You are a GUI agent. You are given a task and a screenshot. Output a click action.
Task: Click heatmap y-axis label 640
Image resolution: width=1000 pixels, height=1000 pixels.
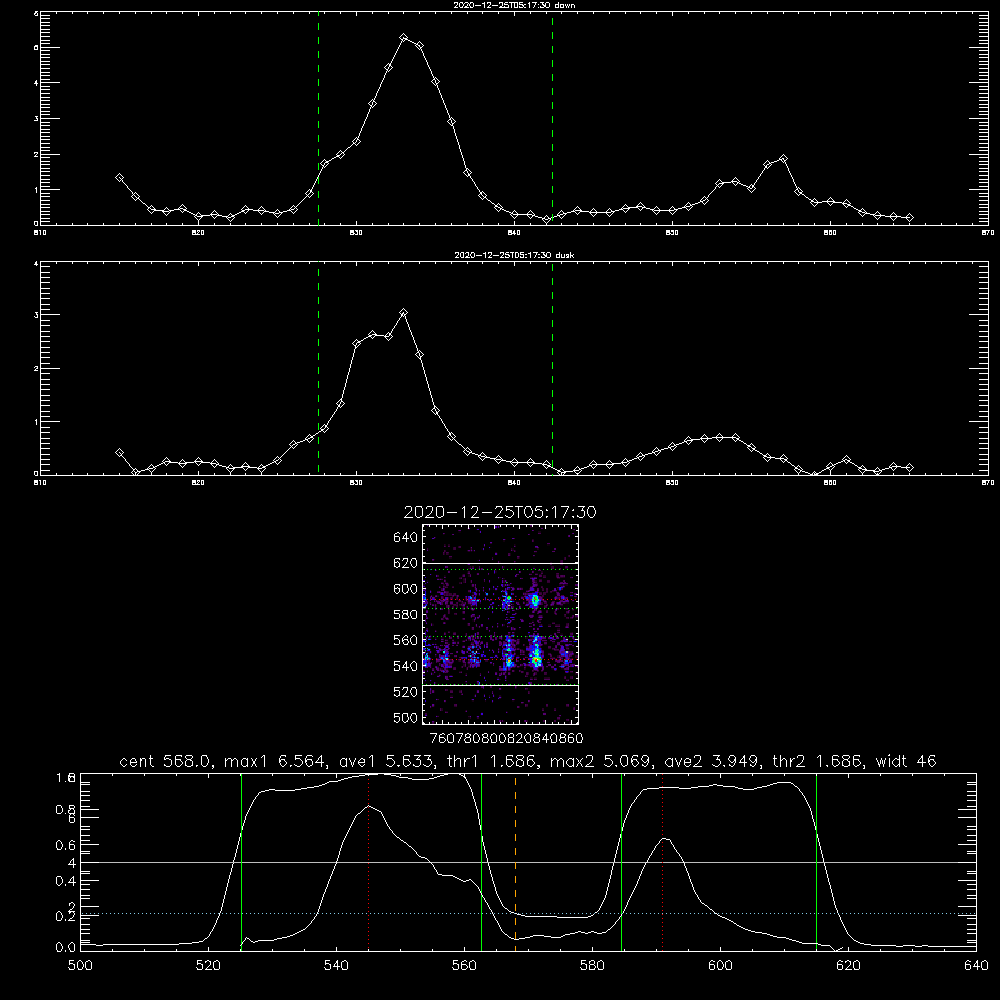click(x=406, y=537)
